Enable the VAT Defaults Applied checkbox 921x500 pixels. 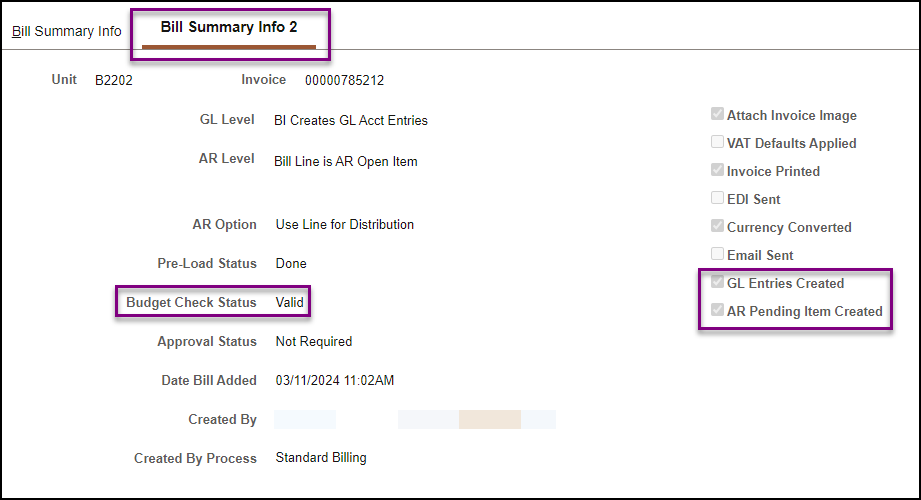tap(717, 143)
